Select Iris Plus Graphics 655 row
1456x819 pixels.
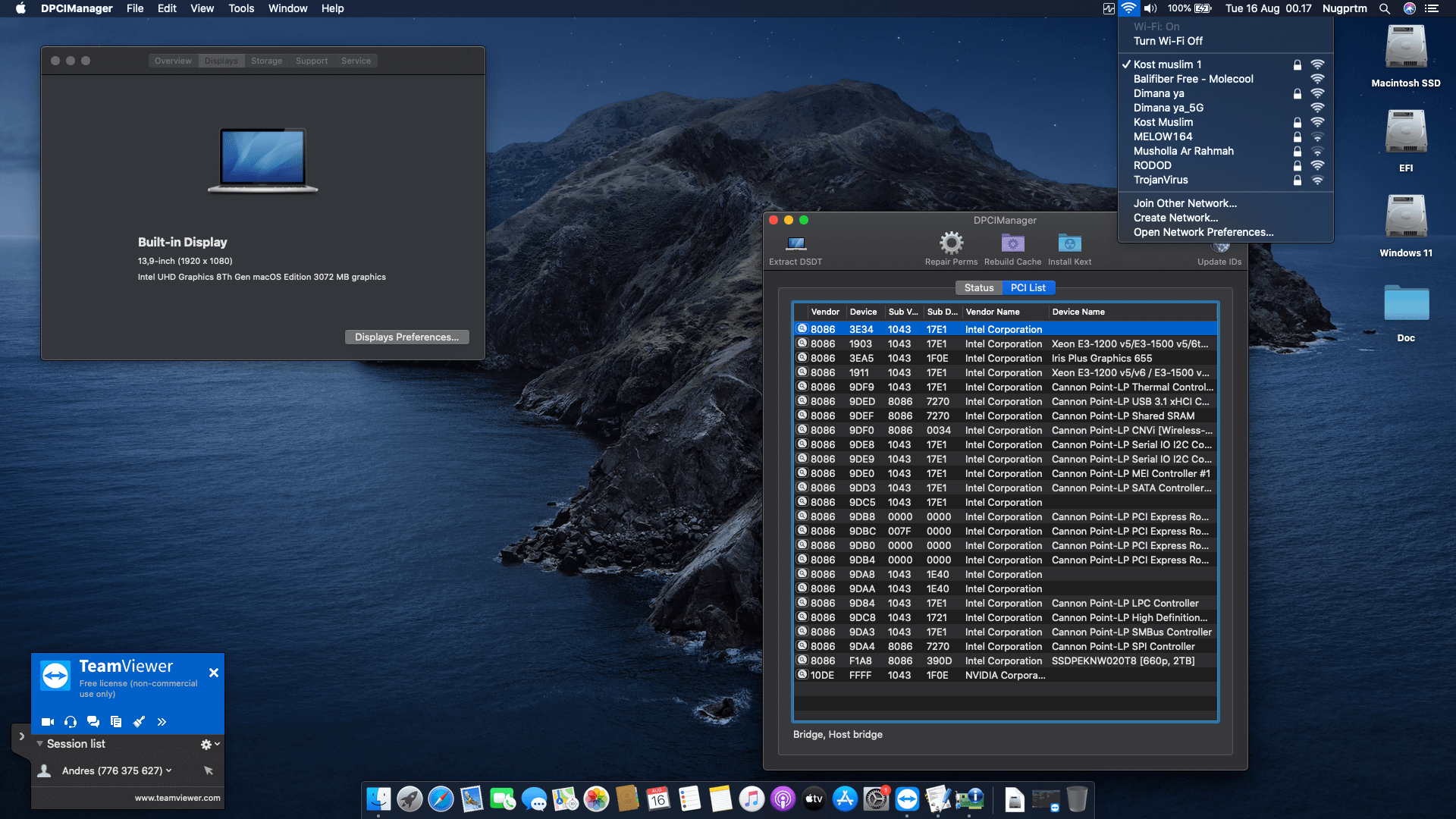[1006, 358]
